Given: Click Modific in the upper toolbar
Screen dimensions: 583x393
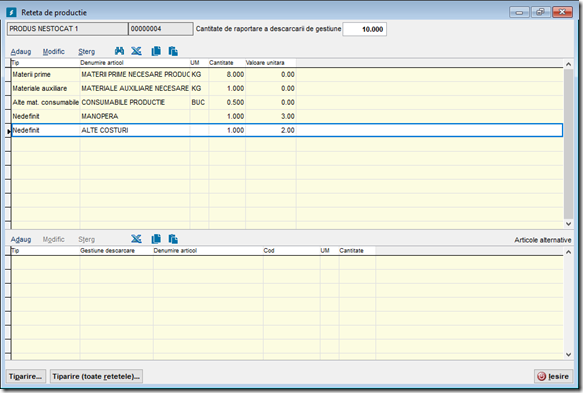Looking at the screenshot, I should pos(54,51).
